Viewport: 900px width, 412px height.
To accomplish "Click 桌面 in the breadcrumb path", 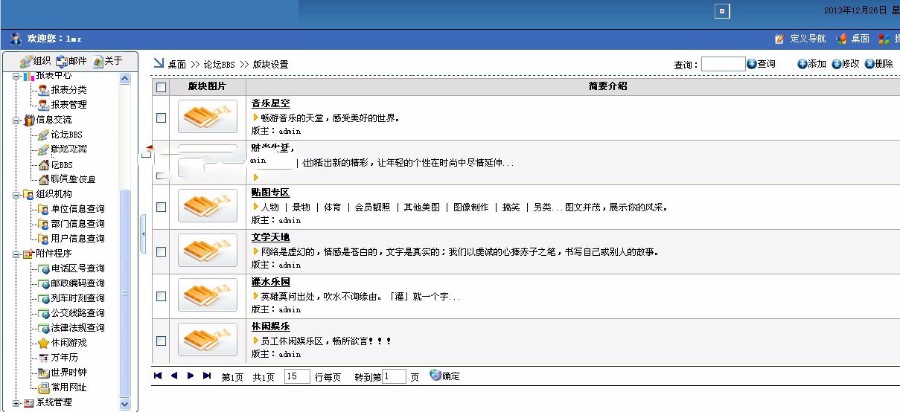I will pos(177,65).
